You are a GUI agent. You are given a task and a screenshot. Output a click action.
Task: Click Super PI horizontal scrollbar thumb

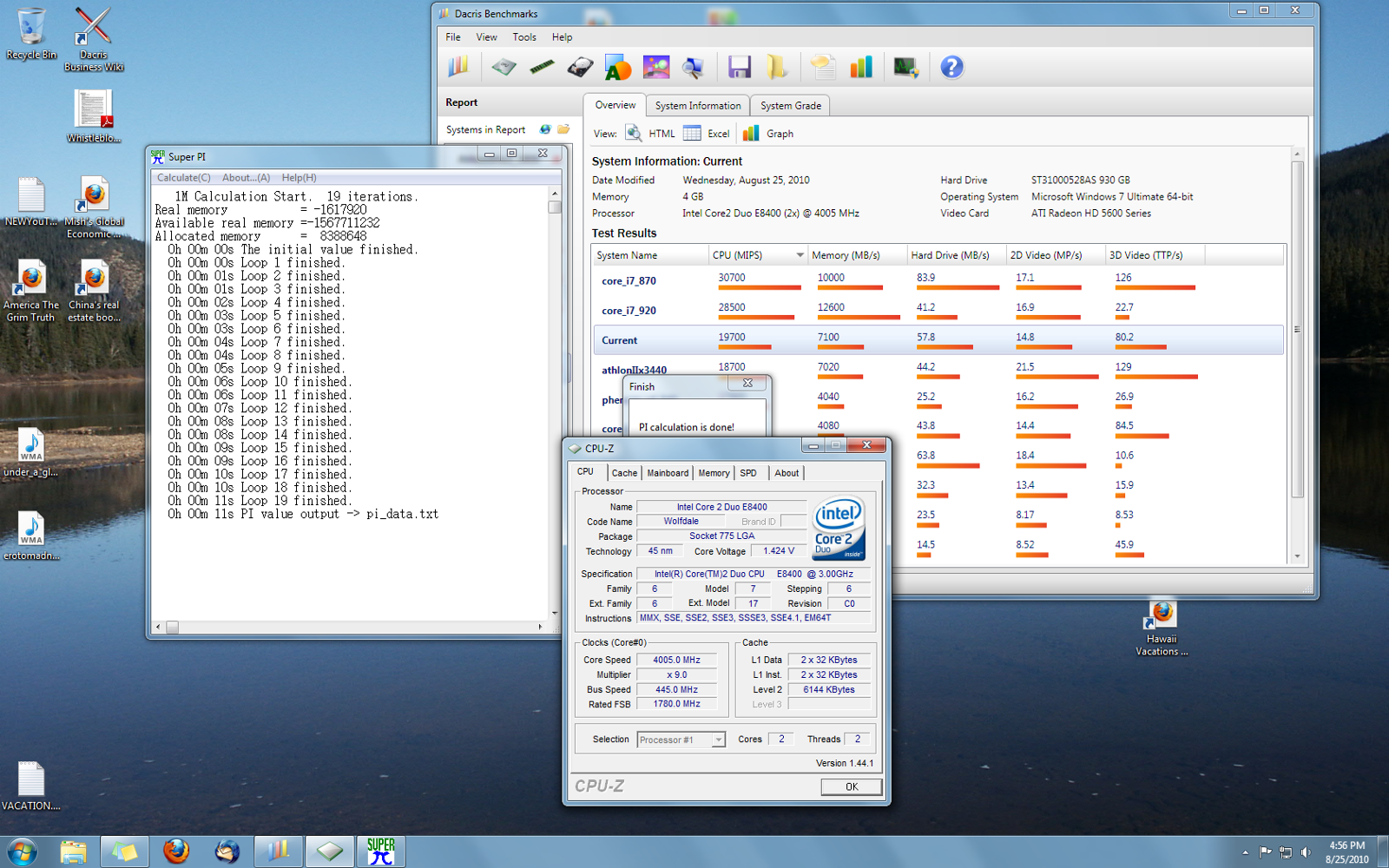(x=172, y=627)
